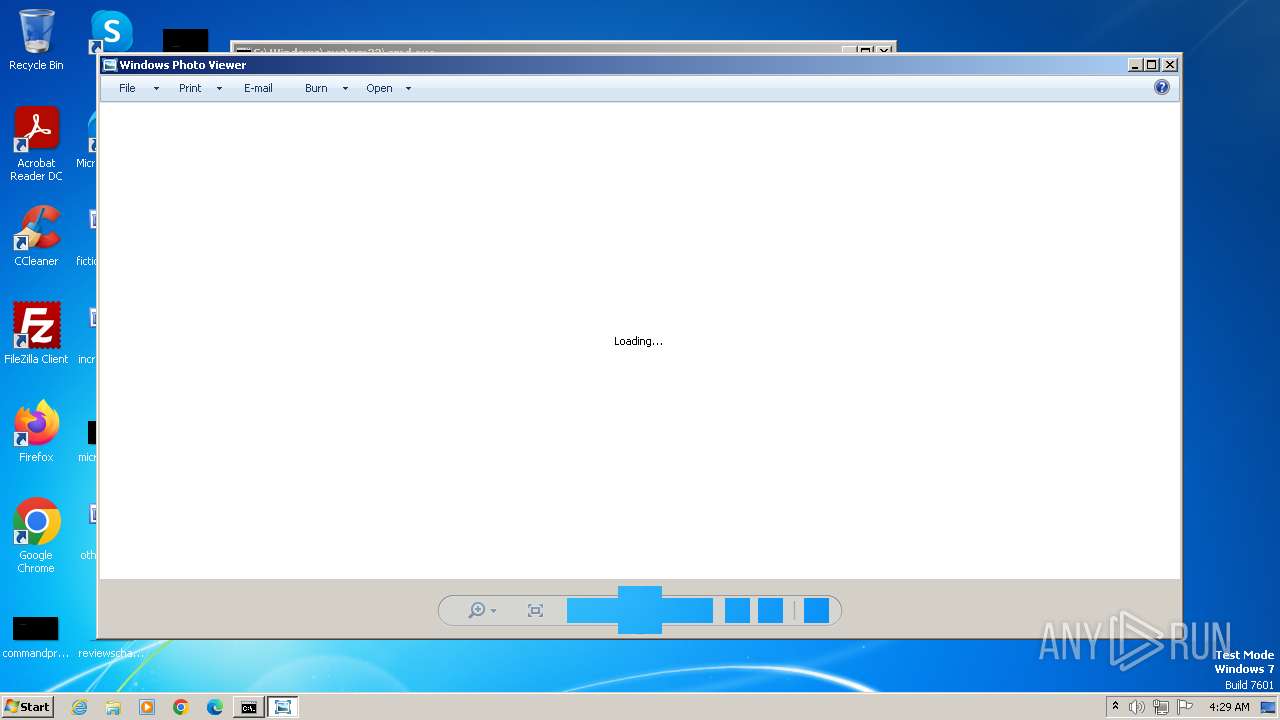Select the Google Chrome desktop shortcut

pos(36,535)
